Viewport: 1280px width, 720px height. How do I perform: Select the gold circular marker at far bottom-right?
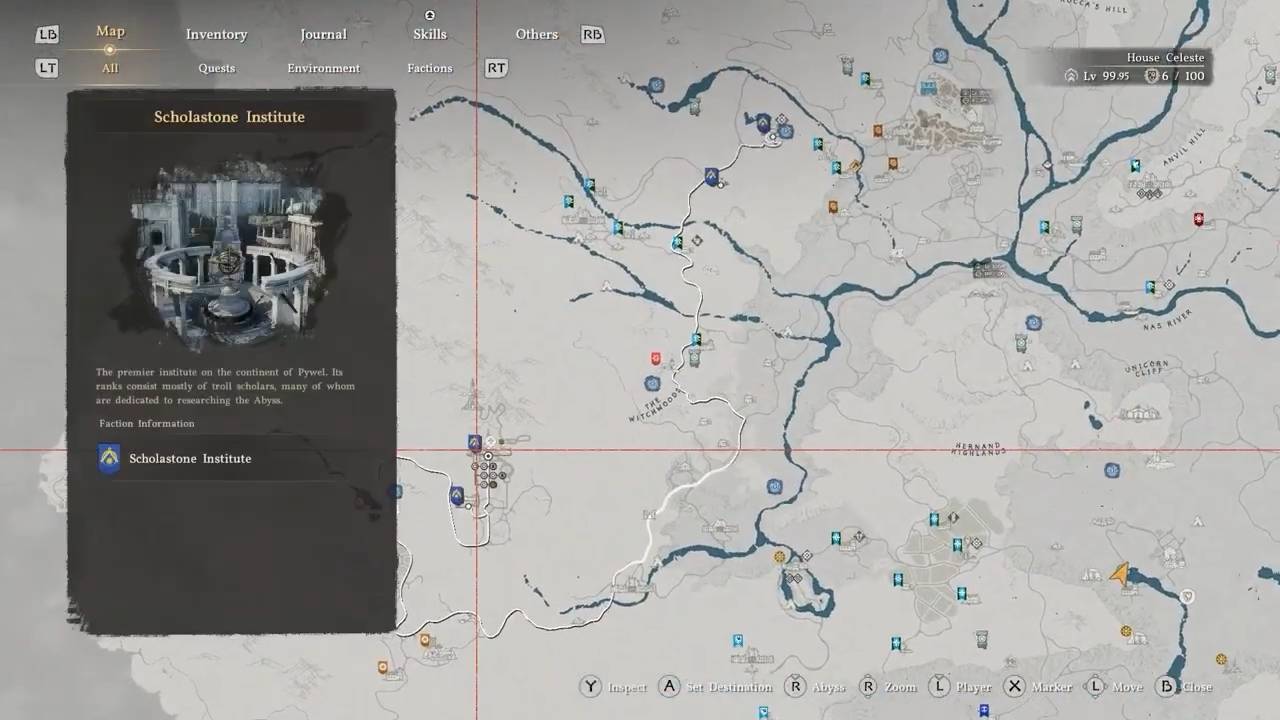[1221, 660]
